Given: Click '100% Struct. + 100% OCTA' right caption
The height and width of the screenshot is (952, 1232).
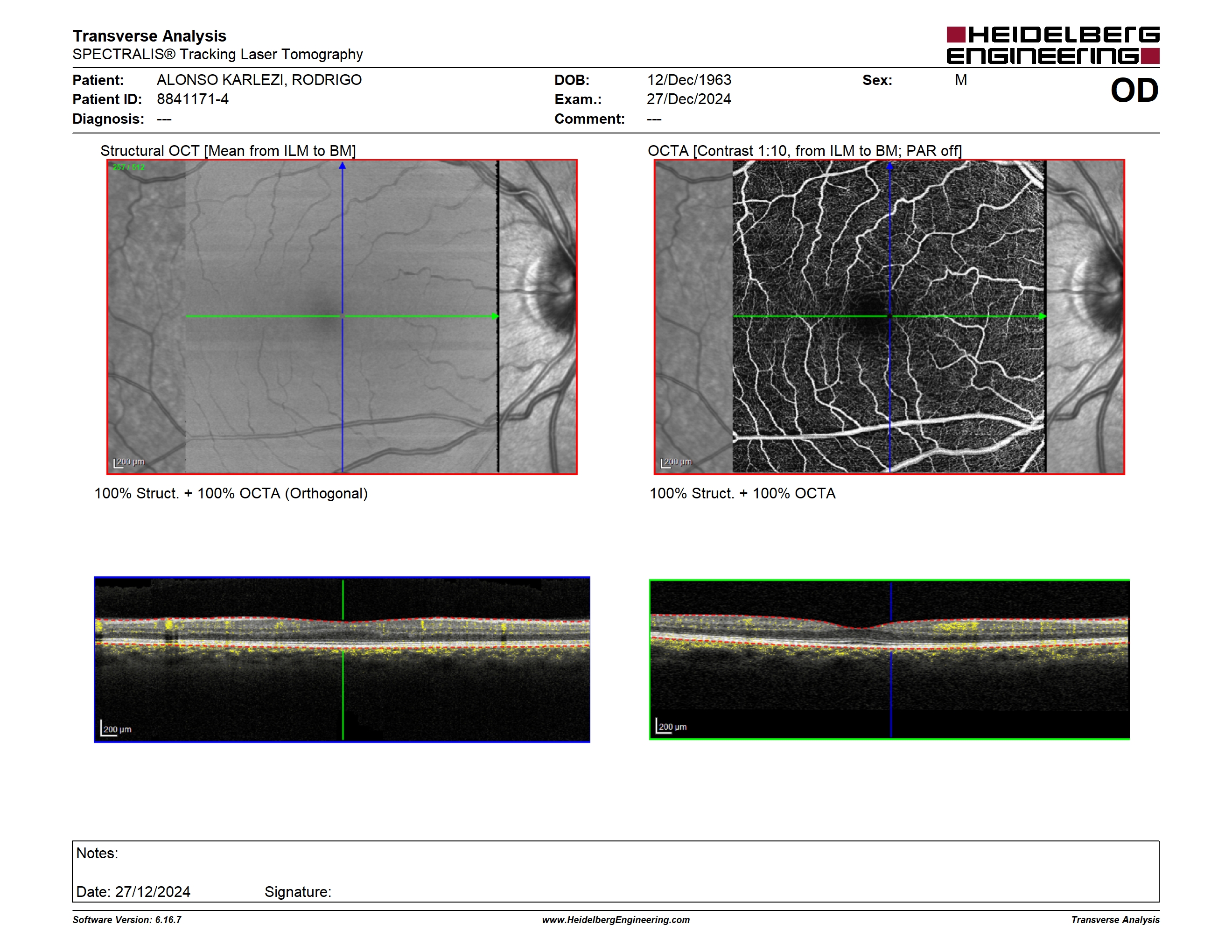Looking at the screenshot, I should coord(742,493).
